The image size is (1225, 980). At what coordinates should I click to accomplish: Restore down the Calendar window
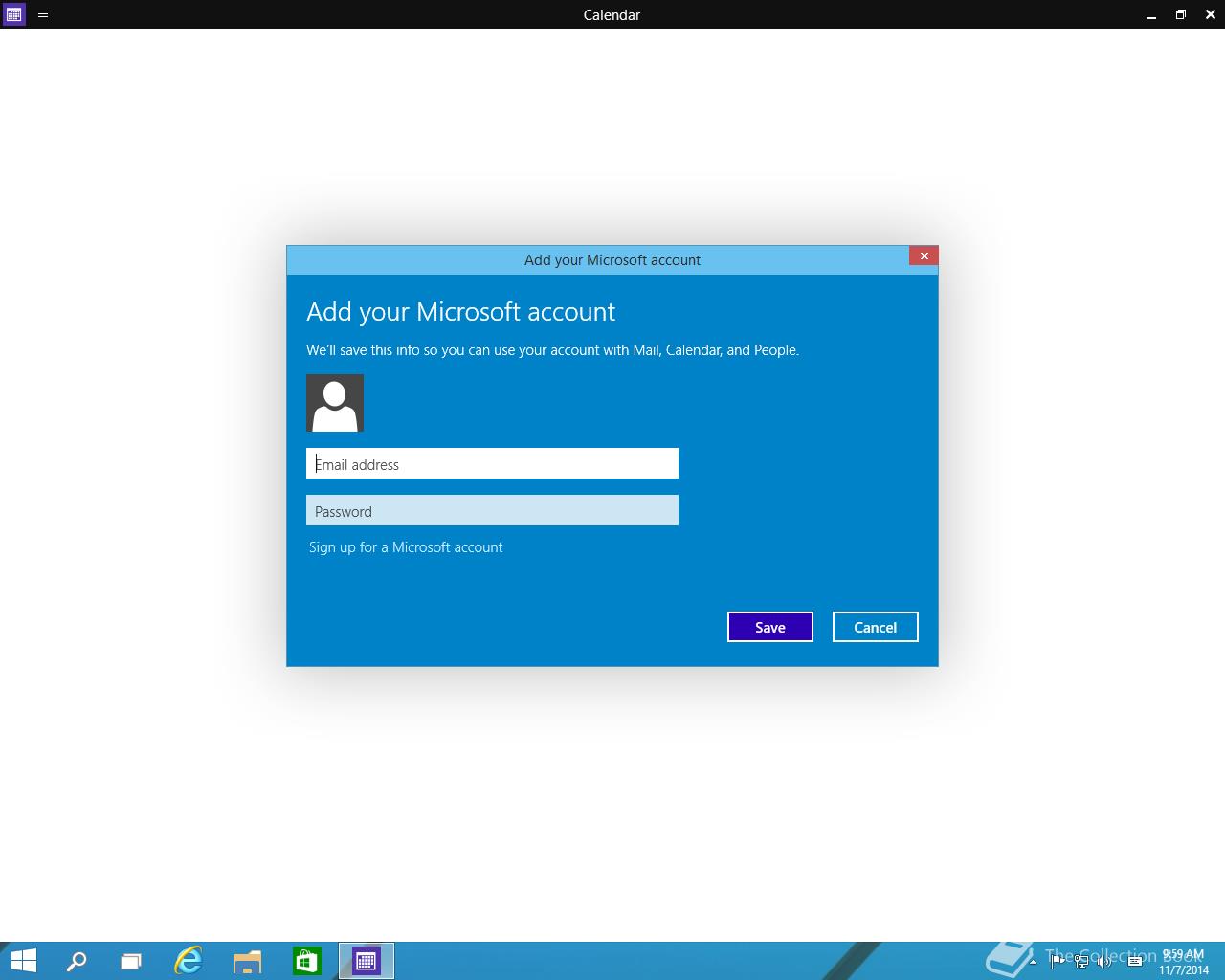[1181, 14]
